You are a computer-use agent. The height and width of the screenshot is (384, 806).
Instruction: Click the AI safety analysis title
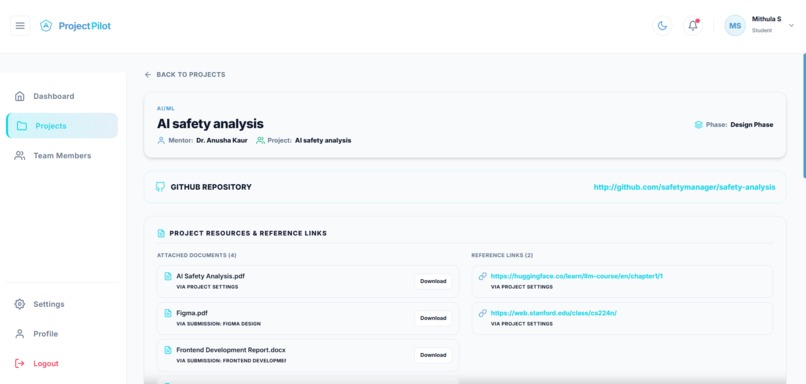(210, 124)
